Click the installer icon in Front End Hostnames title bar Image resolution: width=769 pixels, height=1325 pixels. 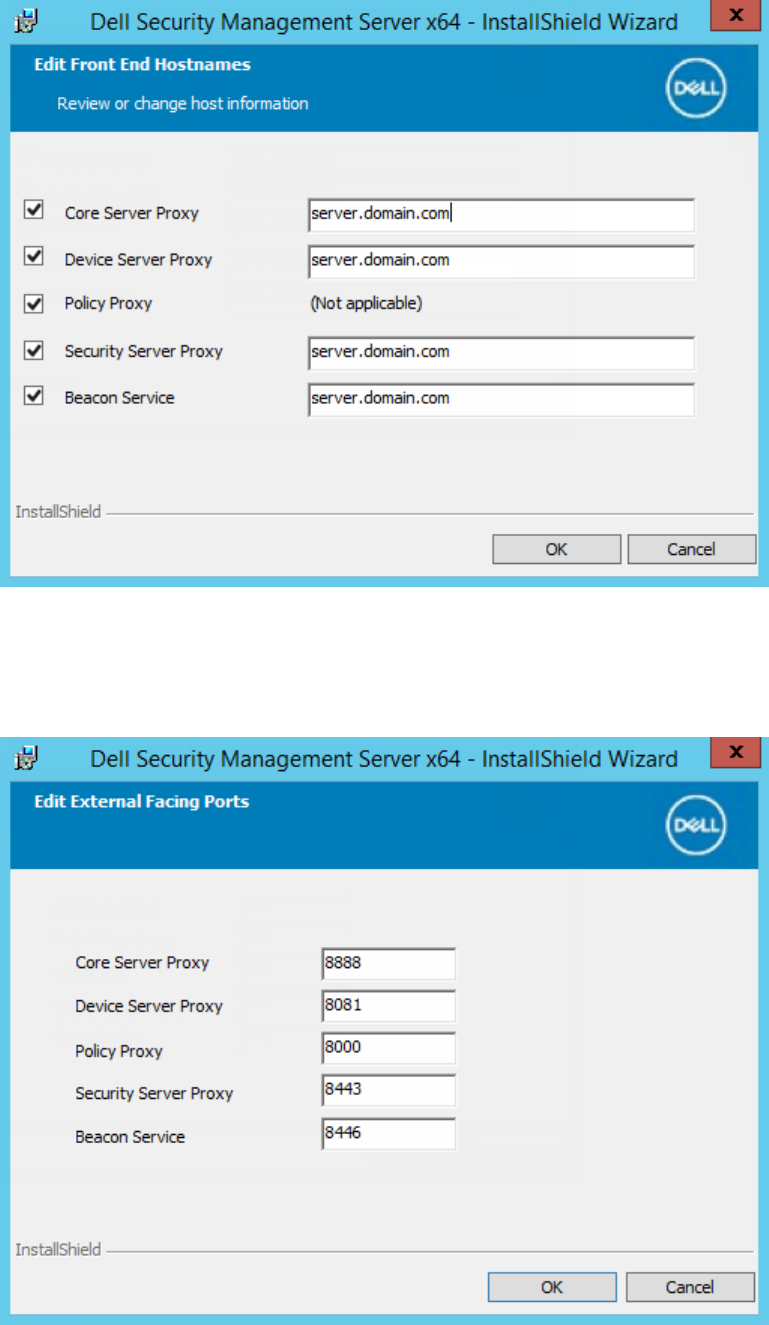click(28, 19)
